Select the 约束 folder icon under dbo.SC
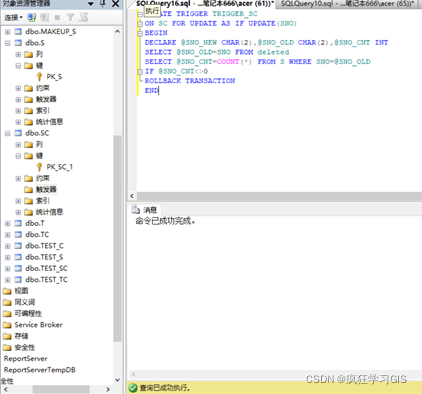Viewport: 422px width, 394px height. [29, 179]
